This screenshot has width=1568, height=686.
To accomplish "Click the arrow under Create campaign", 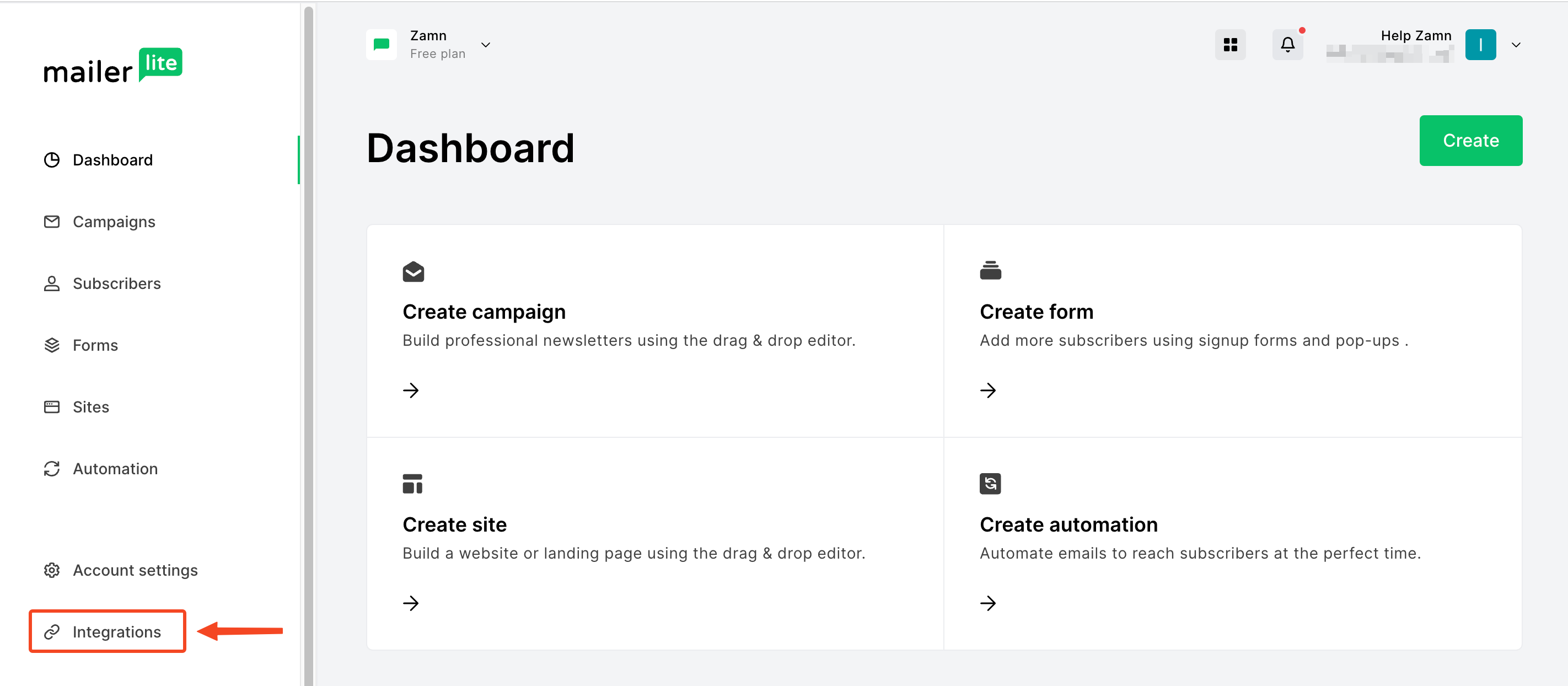I will coord(411,390).
